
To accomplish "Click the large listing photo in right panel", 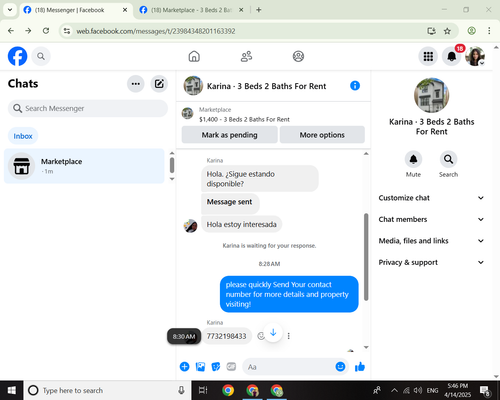I will (431, 95).
